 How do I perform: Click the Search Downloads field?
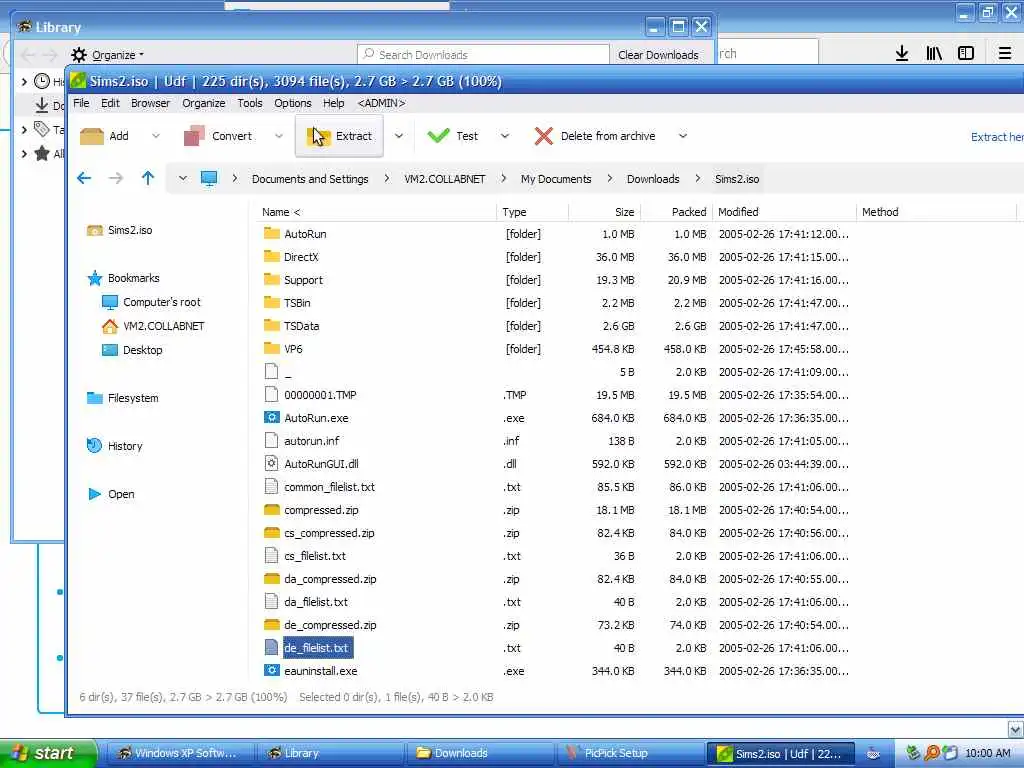(483, 55)
